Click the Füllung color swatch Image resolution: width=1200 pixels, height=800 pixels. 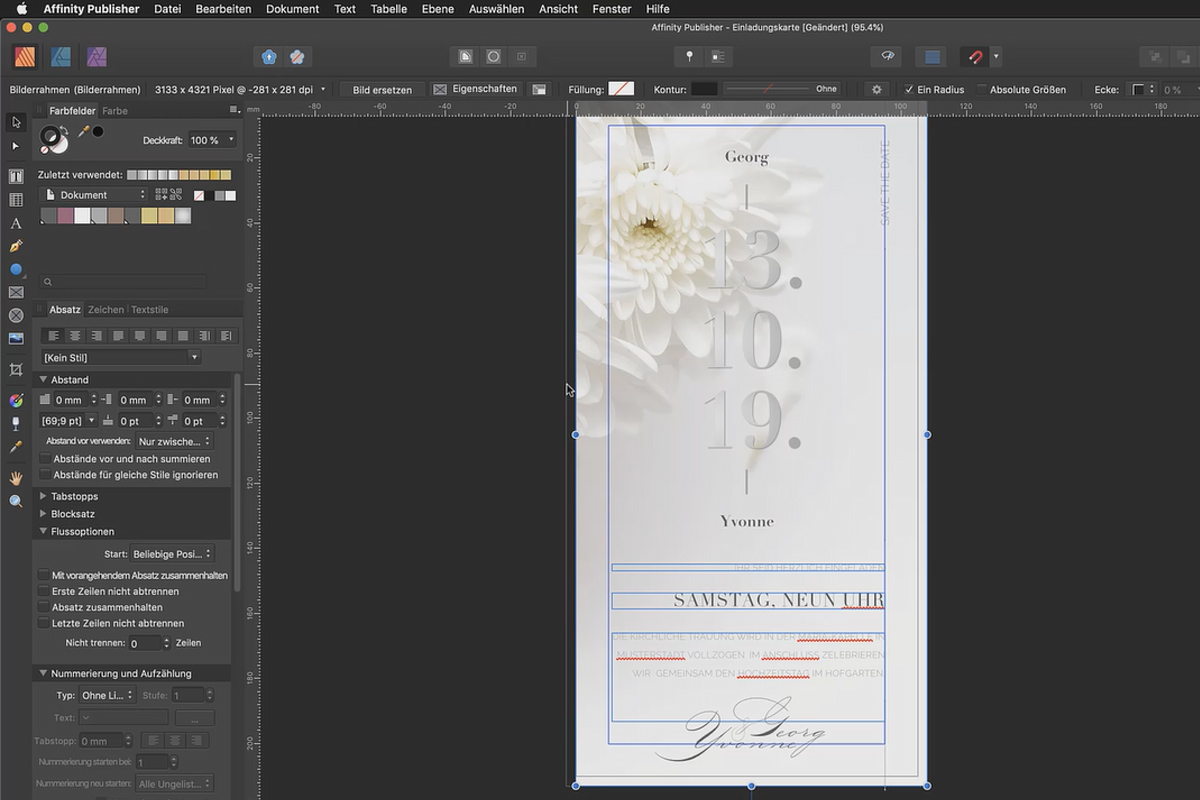pos(621,88)
